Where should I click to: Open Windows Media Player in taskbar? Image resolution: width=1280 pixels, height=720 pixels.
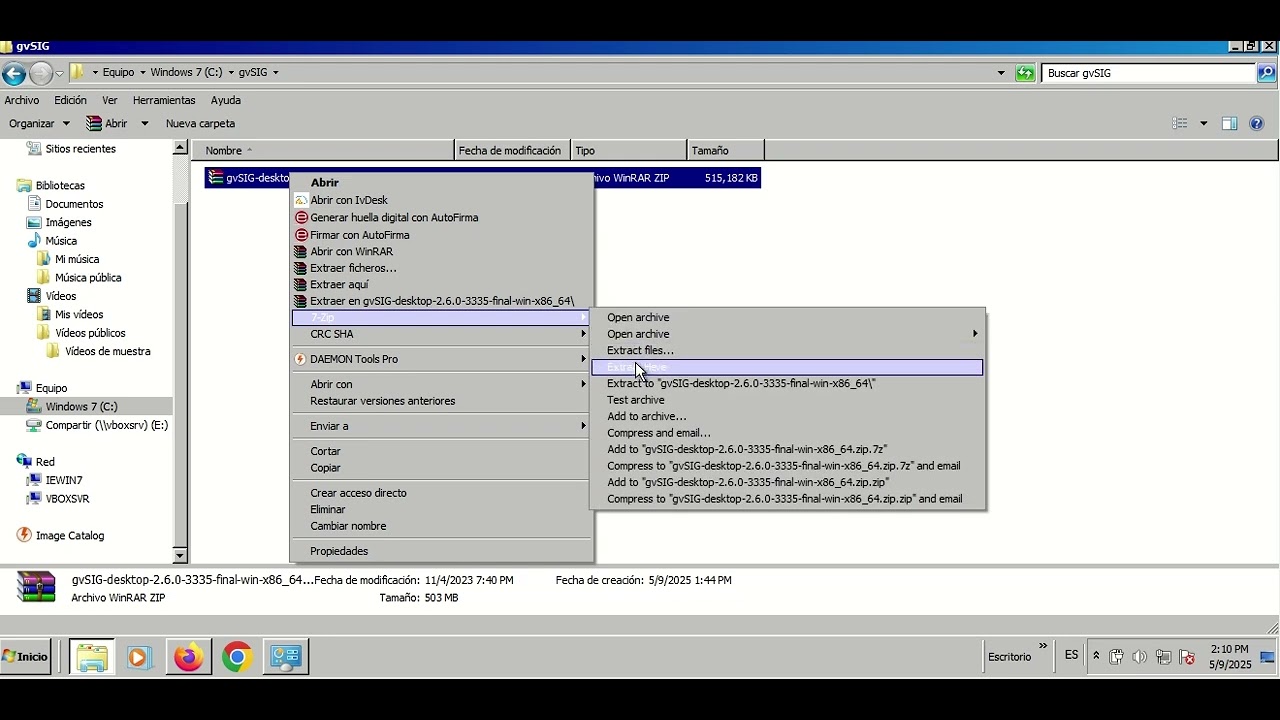click(139, 657)
